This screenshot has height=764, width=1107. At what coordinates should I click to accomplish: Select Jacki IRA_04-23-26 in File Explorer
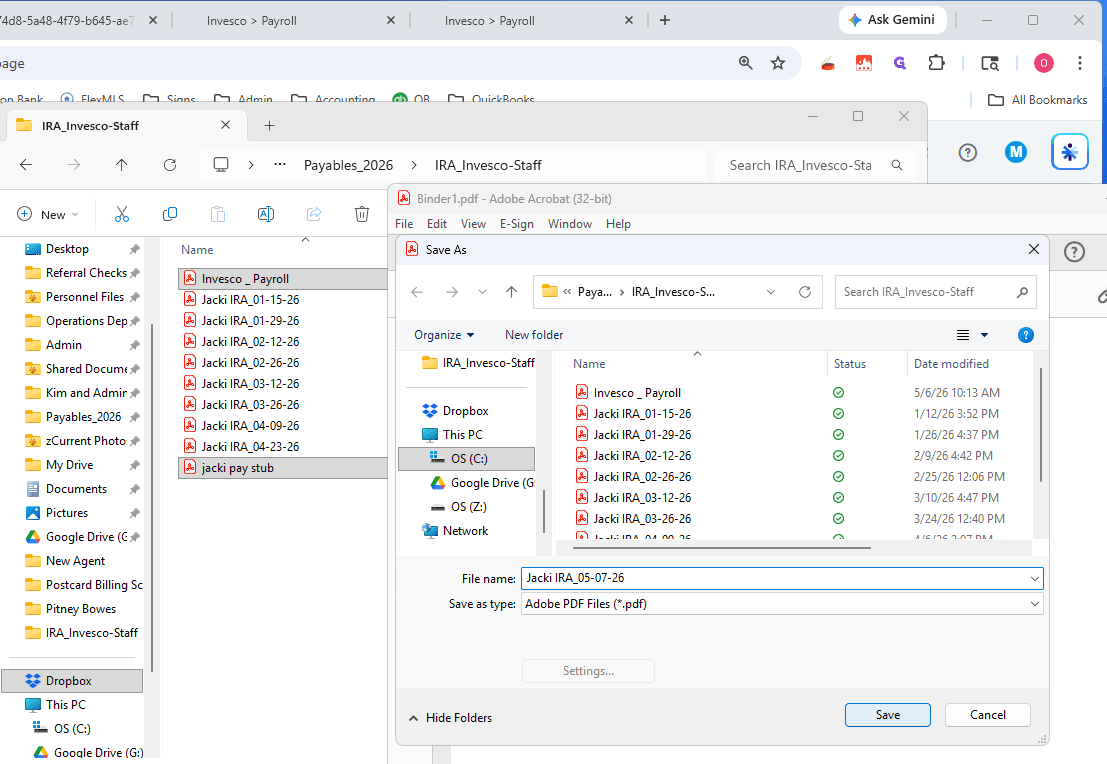pyautogui.click(x=250, y=447)
